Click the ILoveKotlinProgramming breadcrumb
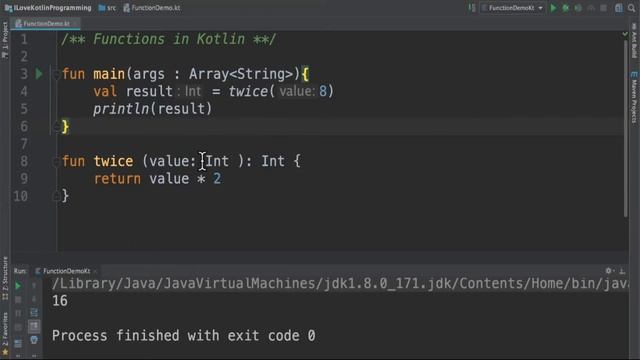The height and width of the screenshot is (360, 640). (x=48, y=8)
